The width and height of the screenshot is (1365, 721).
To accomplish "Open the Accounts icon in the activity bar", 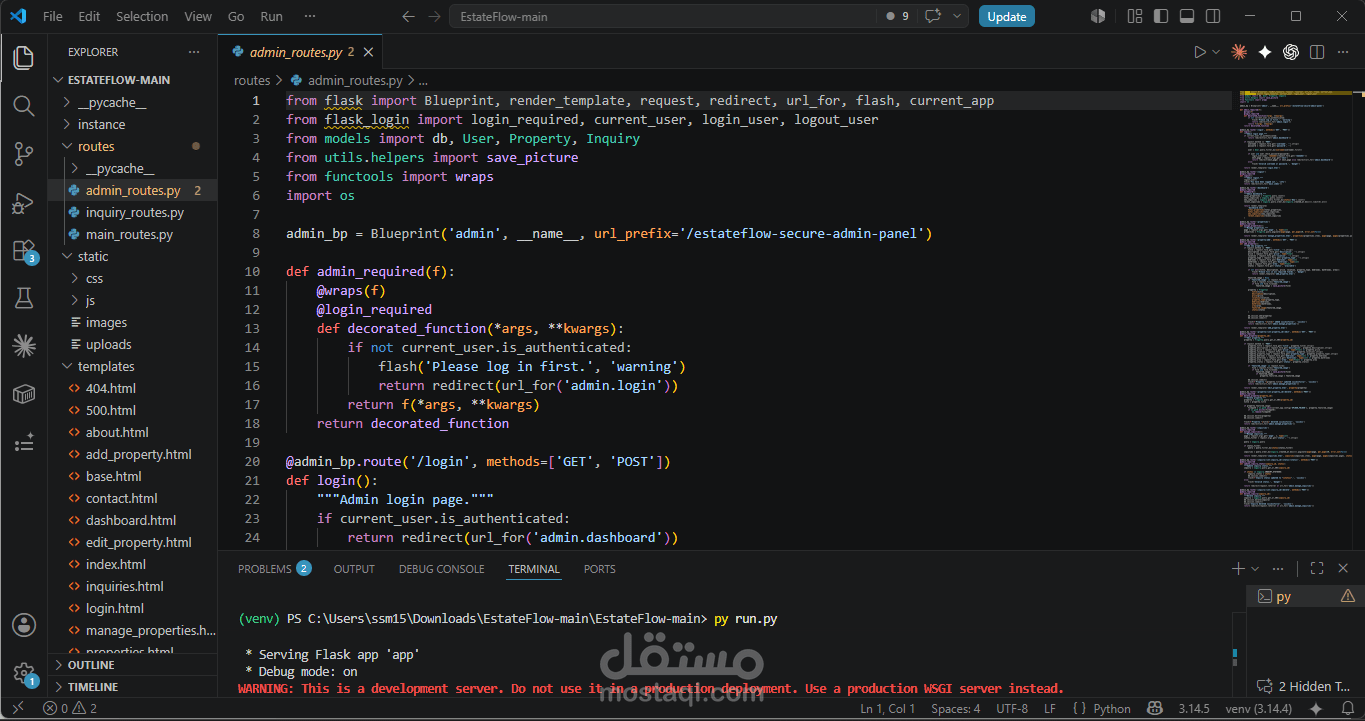I will tap(23, 626).
